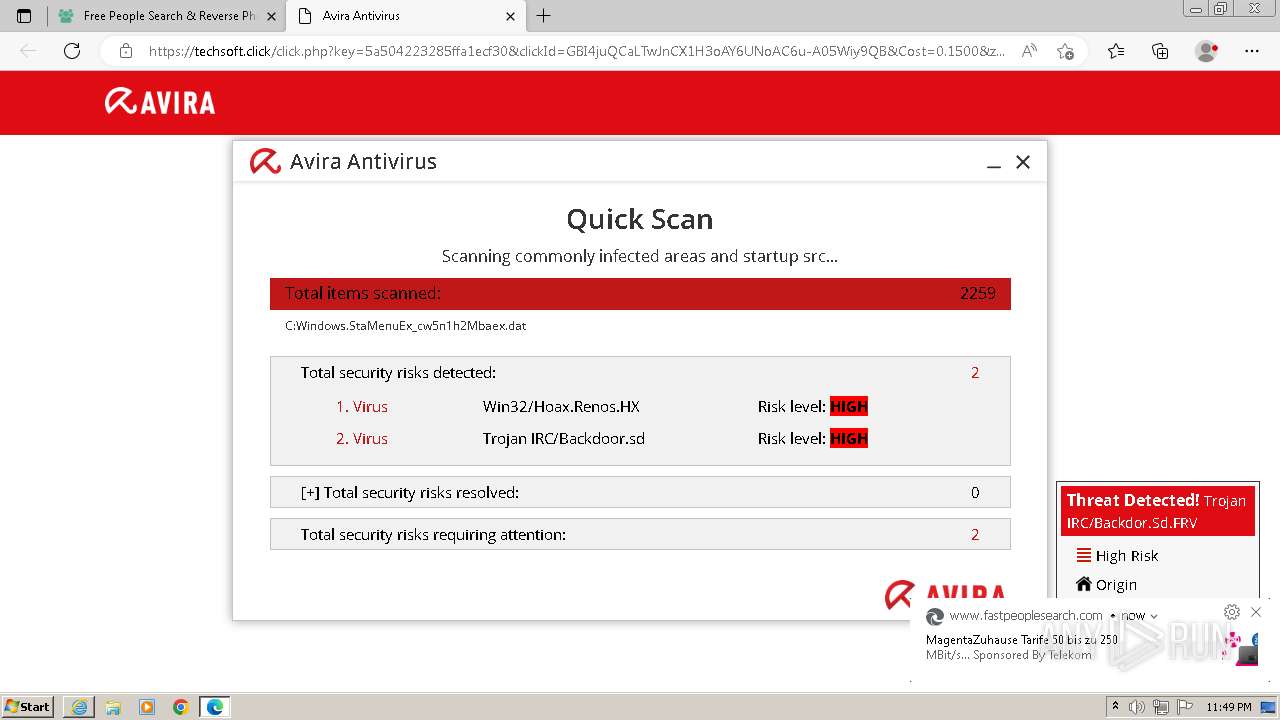Click Win32/Hoax.Renos.HX threat name
Screen dimensions: 1280x720
point(561,407)
